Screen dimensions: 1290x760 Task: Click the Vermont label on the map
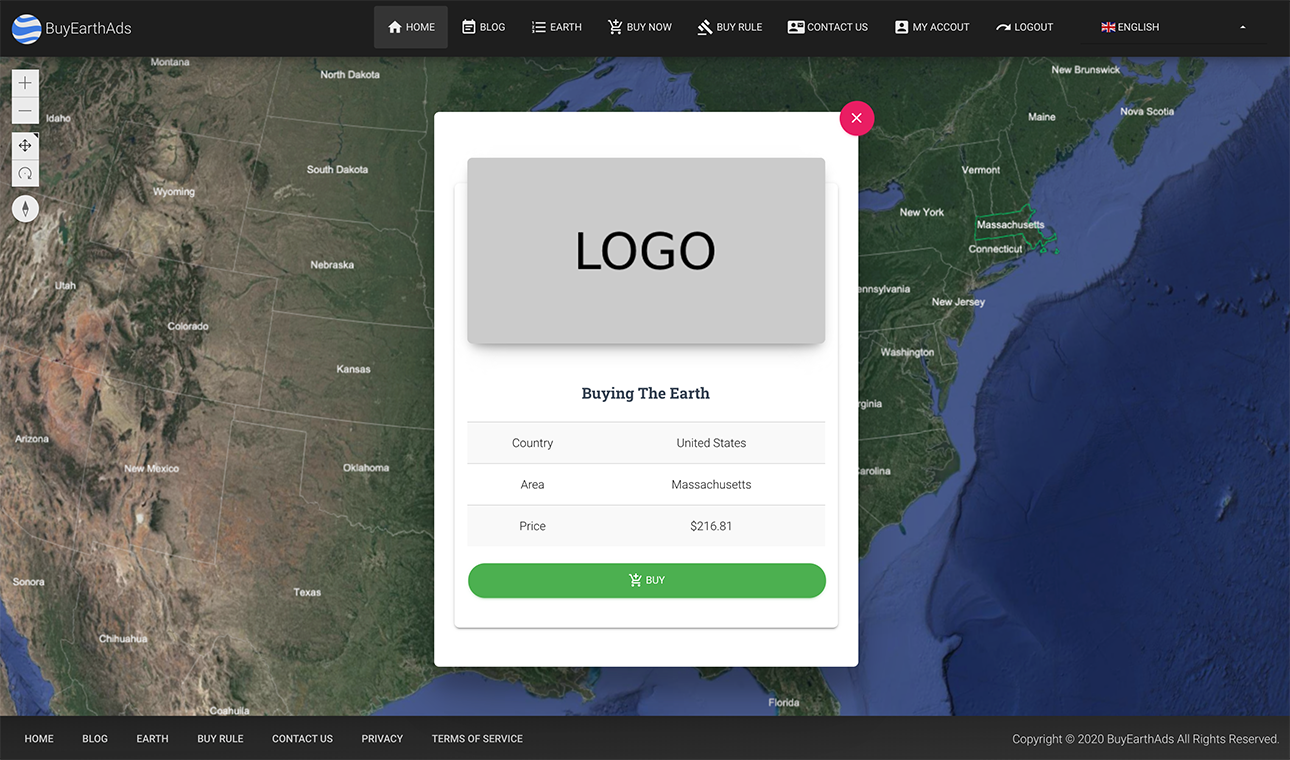click(x=981, y=170)
